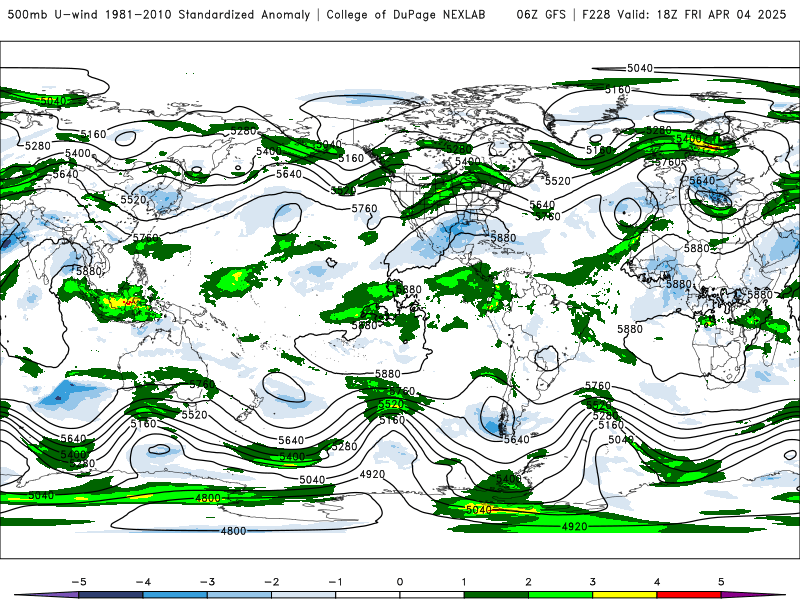Click the '0' colorbar label

tap(400, 582)
